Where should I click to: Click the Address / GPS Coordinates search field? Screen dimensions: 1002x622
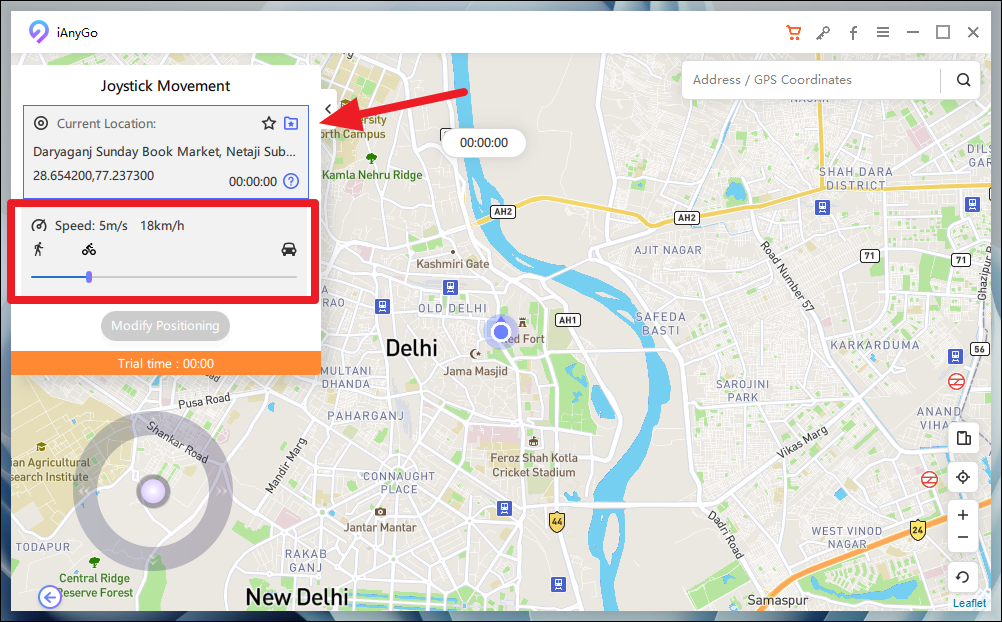[x=812, y=80]
